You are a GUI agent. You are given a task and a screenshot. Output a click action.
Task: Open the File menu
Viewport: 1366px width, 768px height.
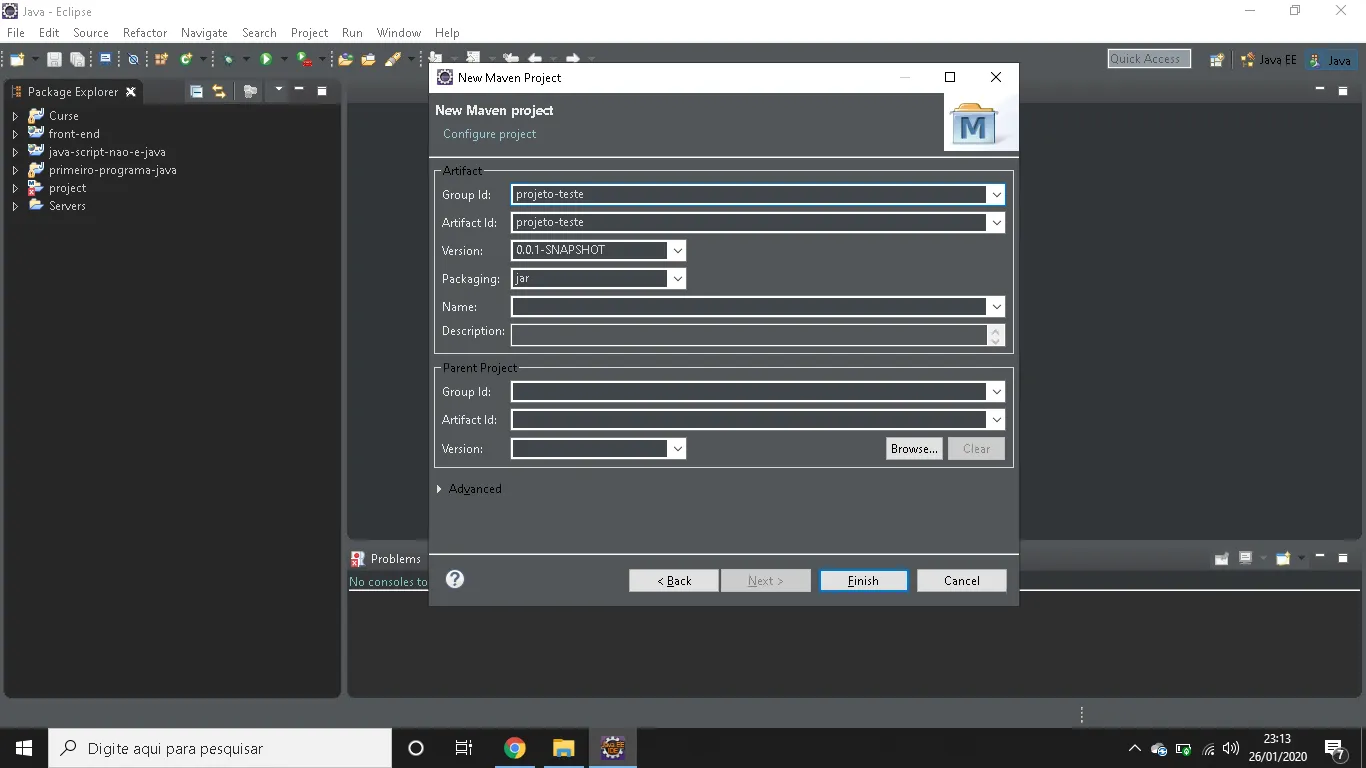tap(16, 33)
